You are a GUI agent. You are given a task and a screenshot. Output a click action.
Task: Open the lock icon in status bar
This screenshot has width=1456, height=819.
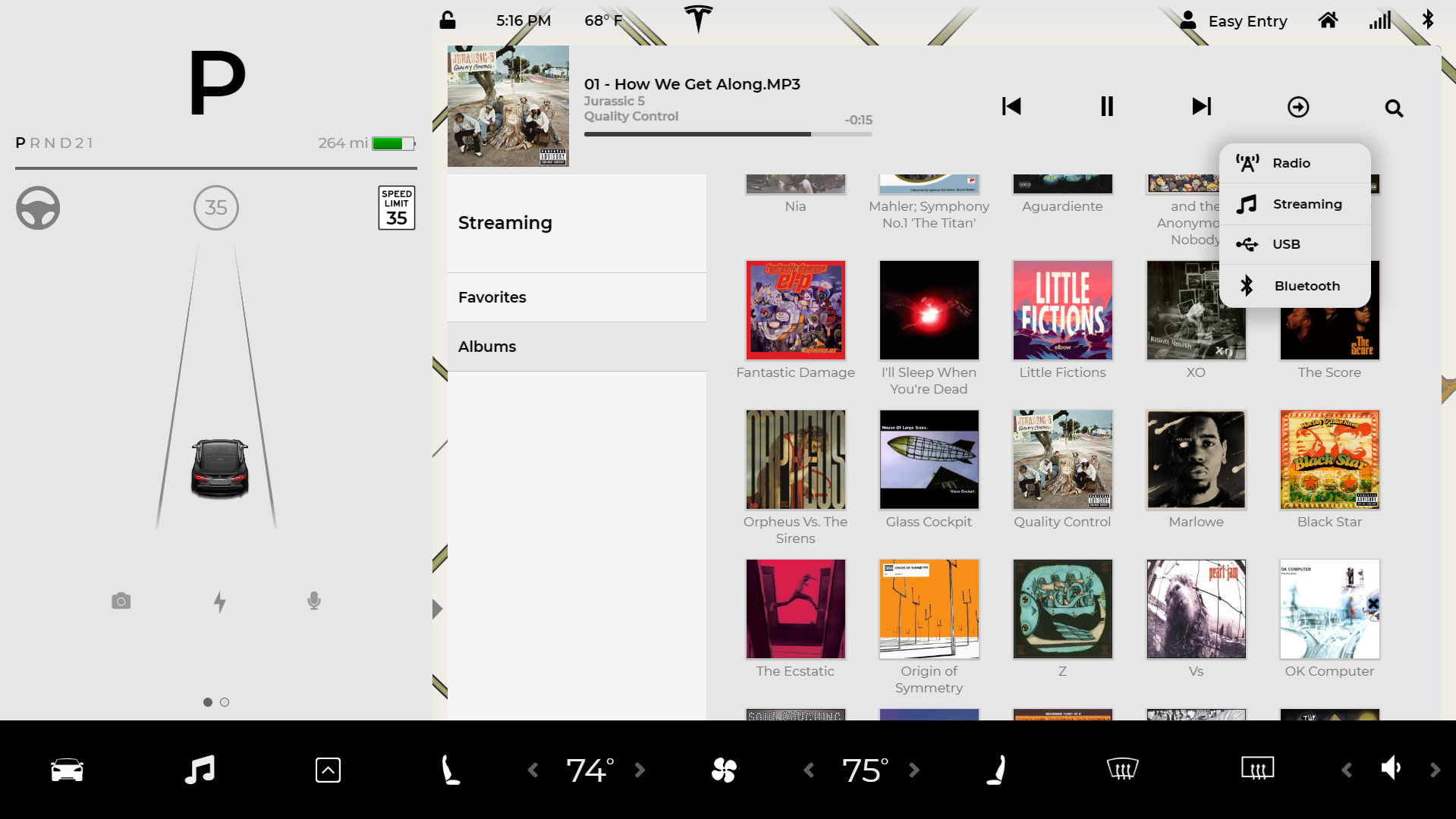click(448, 20)
